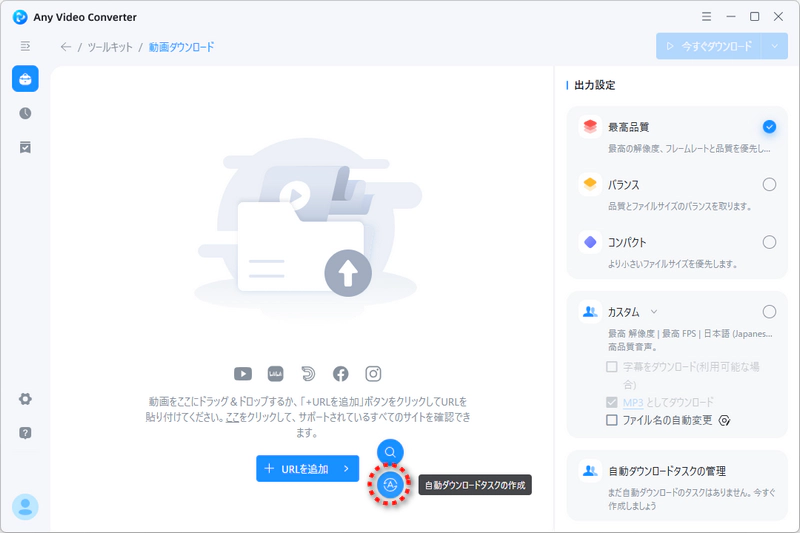
Task: Toggle the MP3としてダウンロード checkbox
Action: point(612,402)
